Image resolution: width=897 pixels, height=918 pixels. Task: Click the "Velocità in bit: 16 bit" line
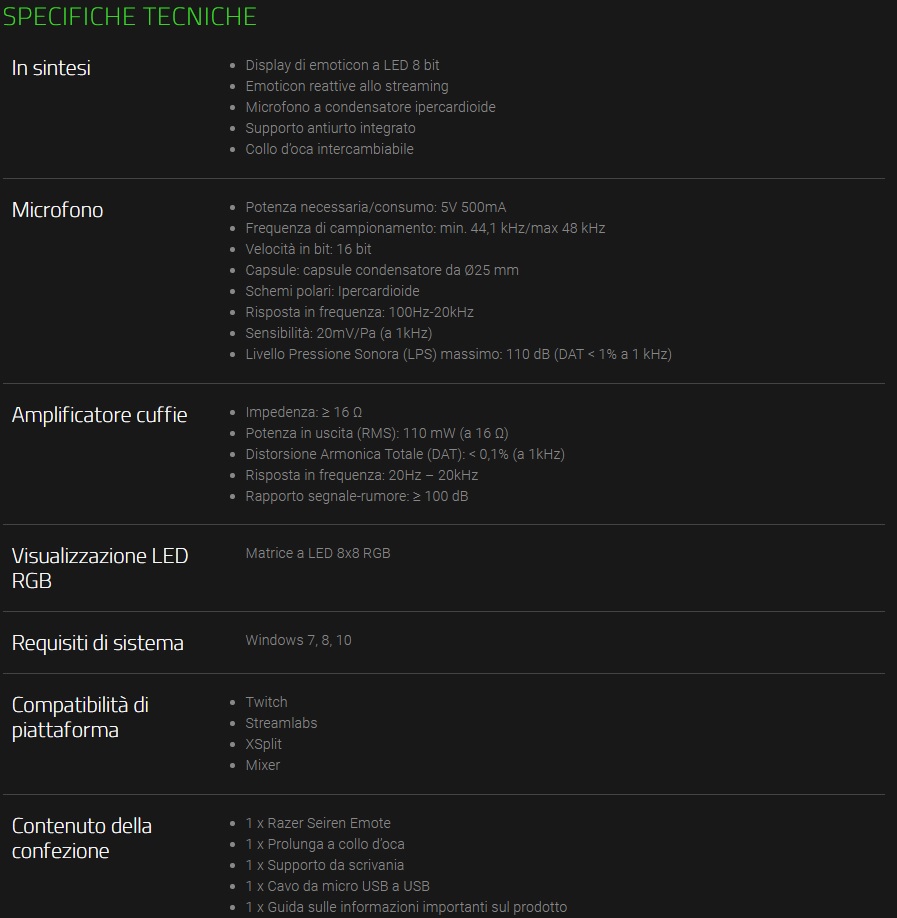(308, 249)
